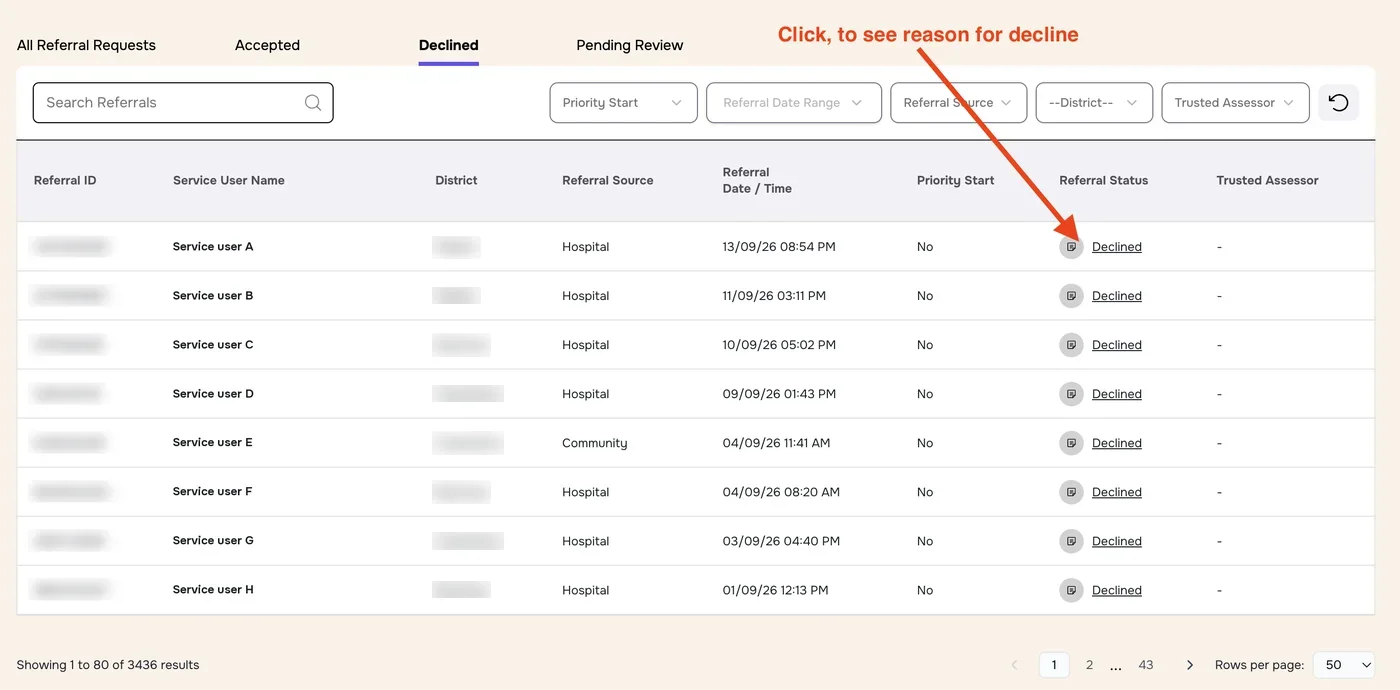Click the Showing 1 to 80 results text

click(108, 665)
